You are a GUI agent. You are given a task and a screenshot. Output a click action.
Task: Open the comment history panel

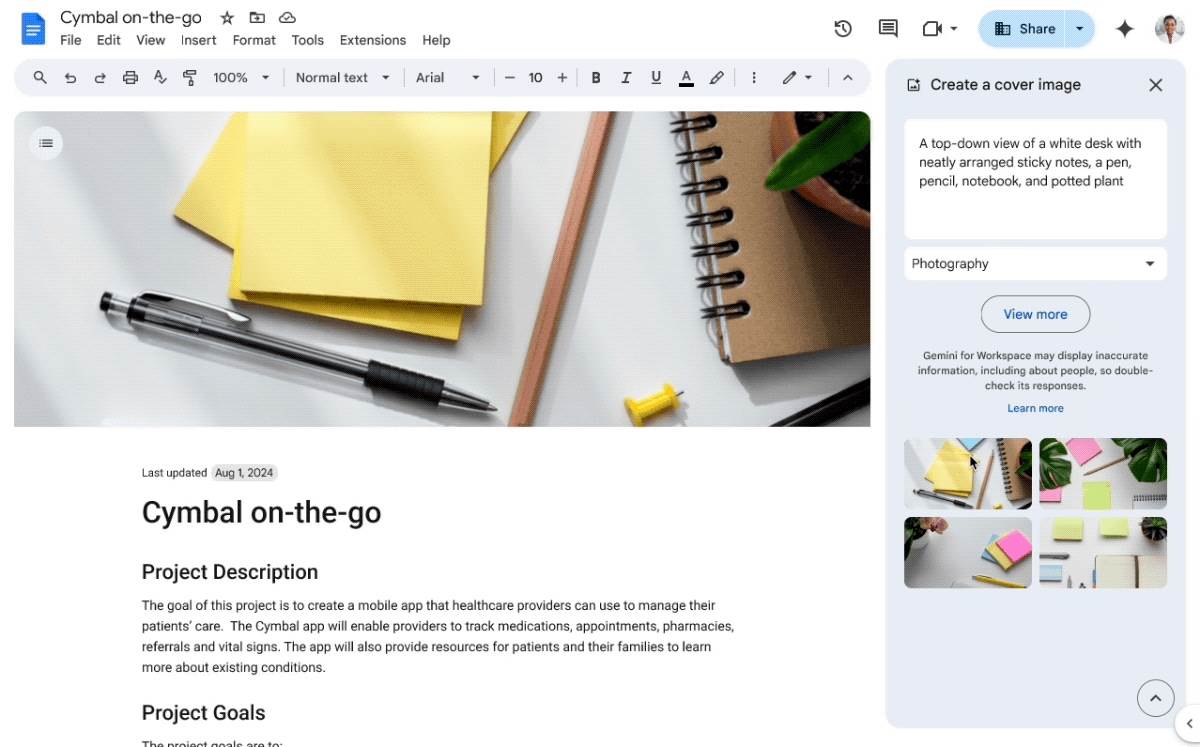[x=887, y=29]
